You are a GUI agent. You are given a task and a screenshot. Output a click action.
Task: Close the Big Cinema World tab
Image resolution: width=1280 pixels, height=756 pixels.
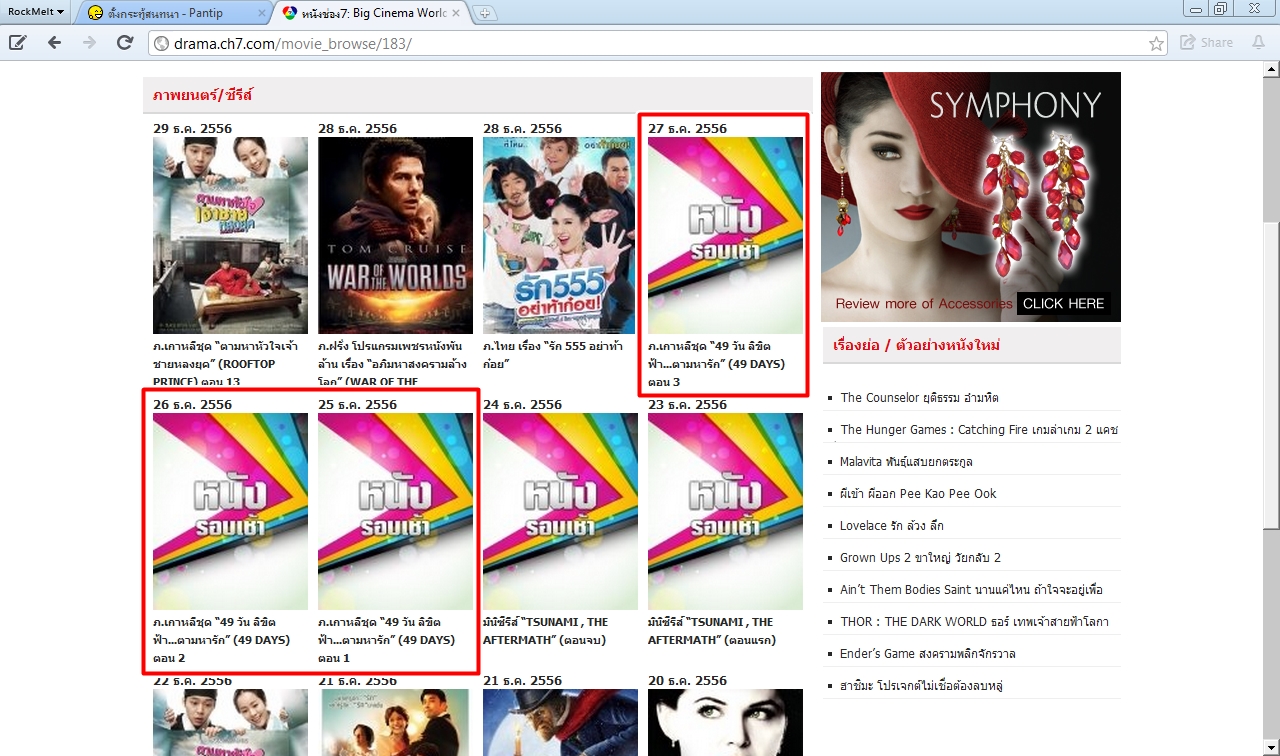point(457,13)
